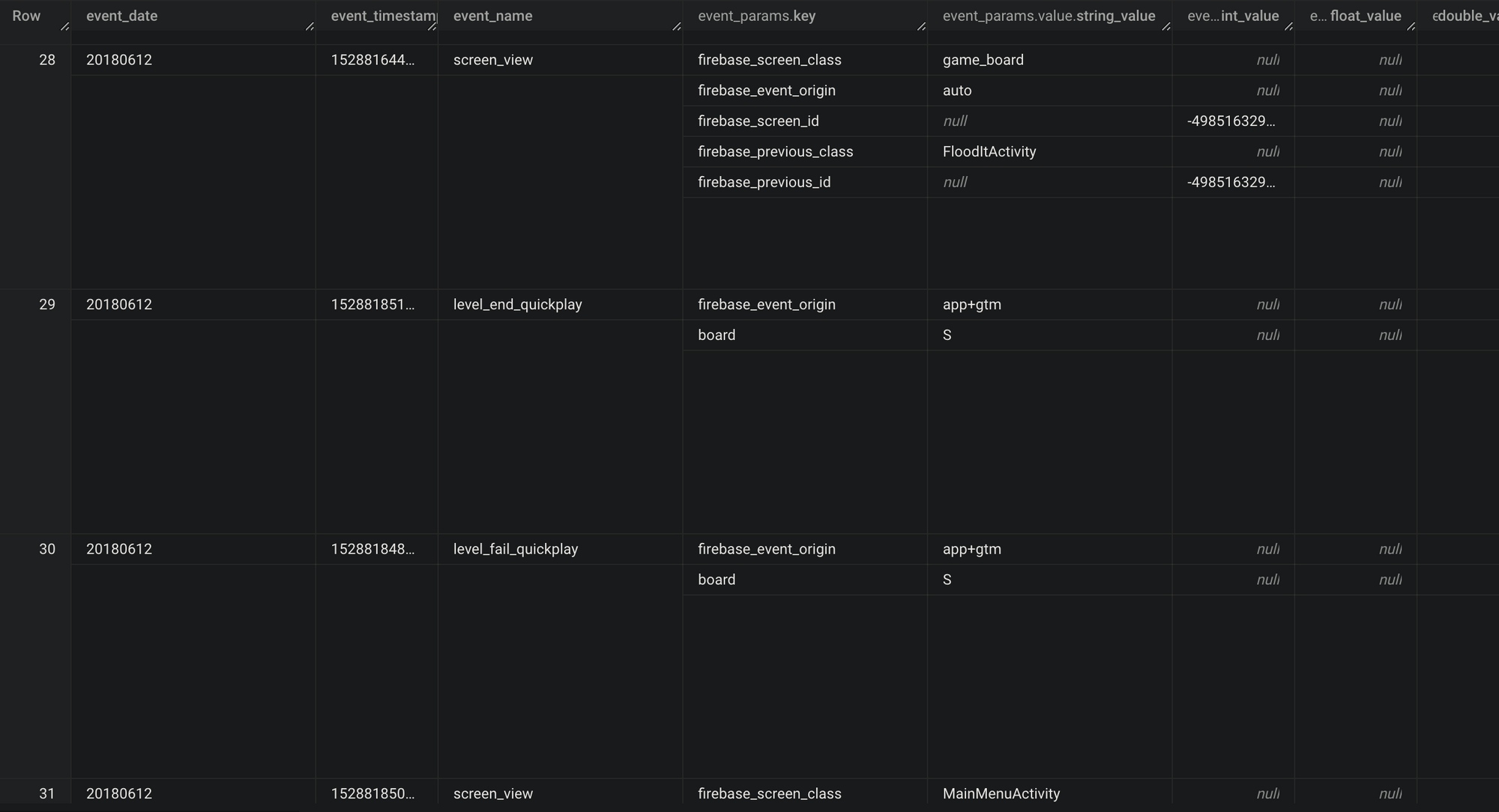Image resolution: width=1499 pixels, height=812 pixels.
Task: Click row 28 screen_view event cell
Action: click(561, 60)
